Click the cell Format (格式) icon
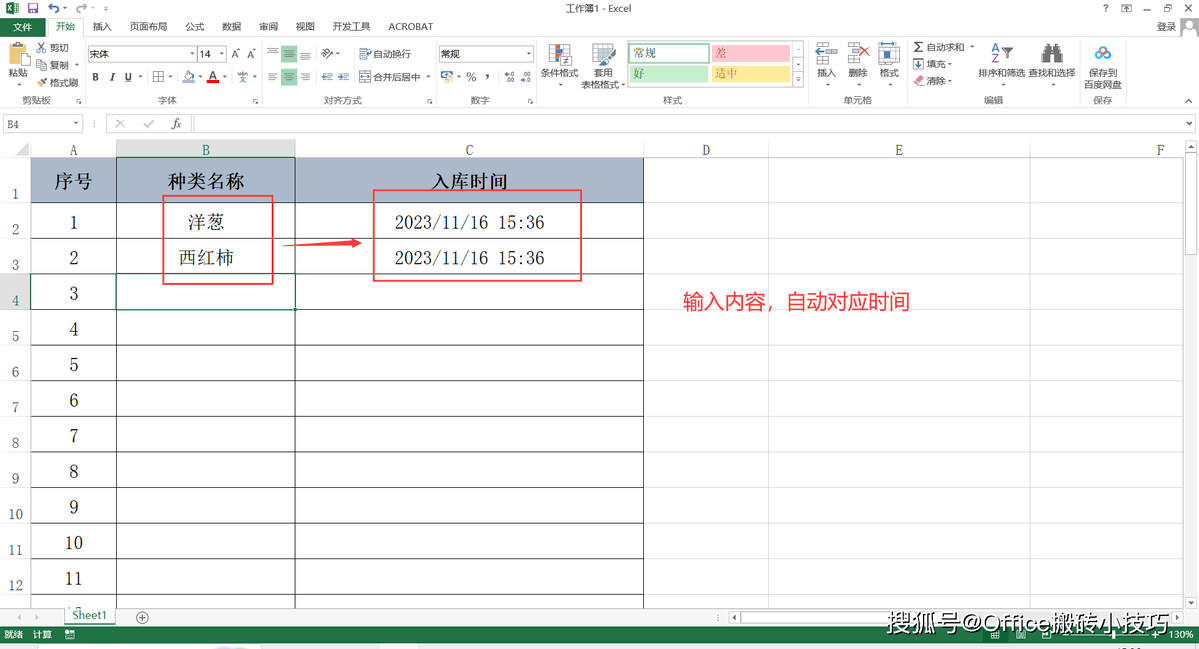This screenshot has height=649, width=1199. tap(889, 54)
